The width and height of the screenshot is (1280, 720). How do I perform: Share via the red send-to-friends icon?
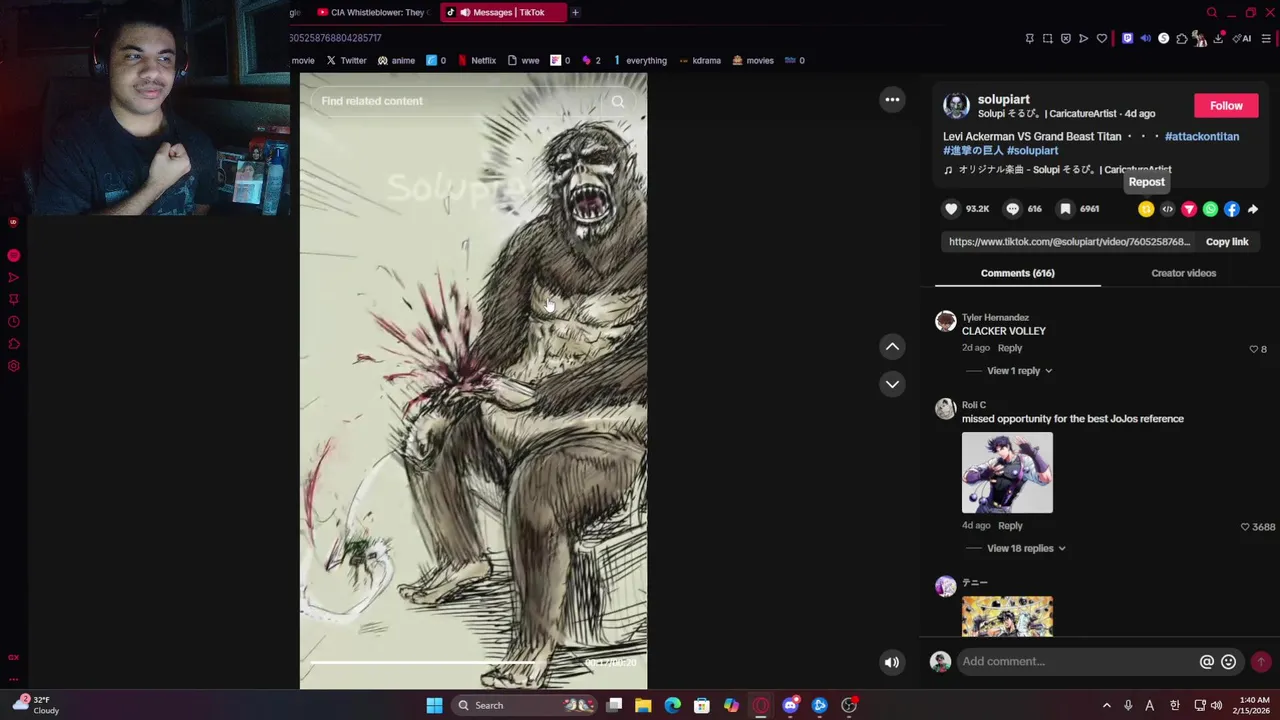click(x=1189, y=209)
